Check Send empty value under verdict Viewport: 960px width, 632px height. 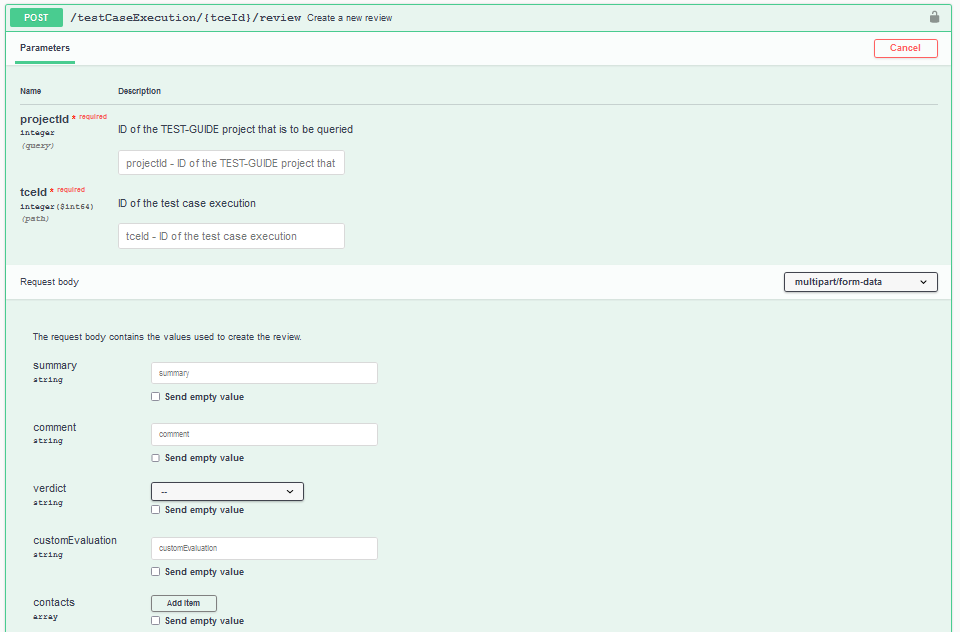pos(155,509)
